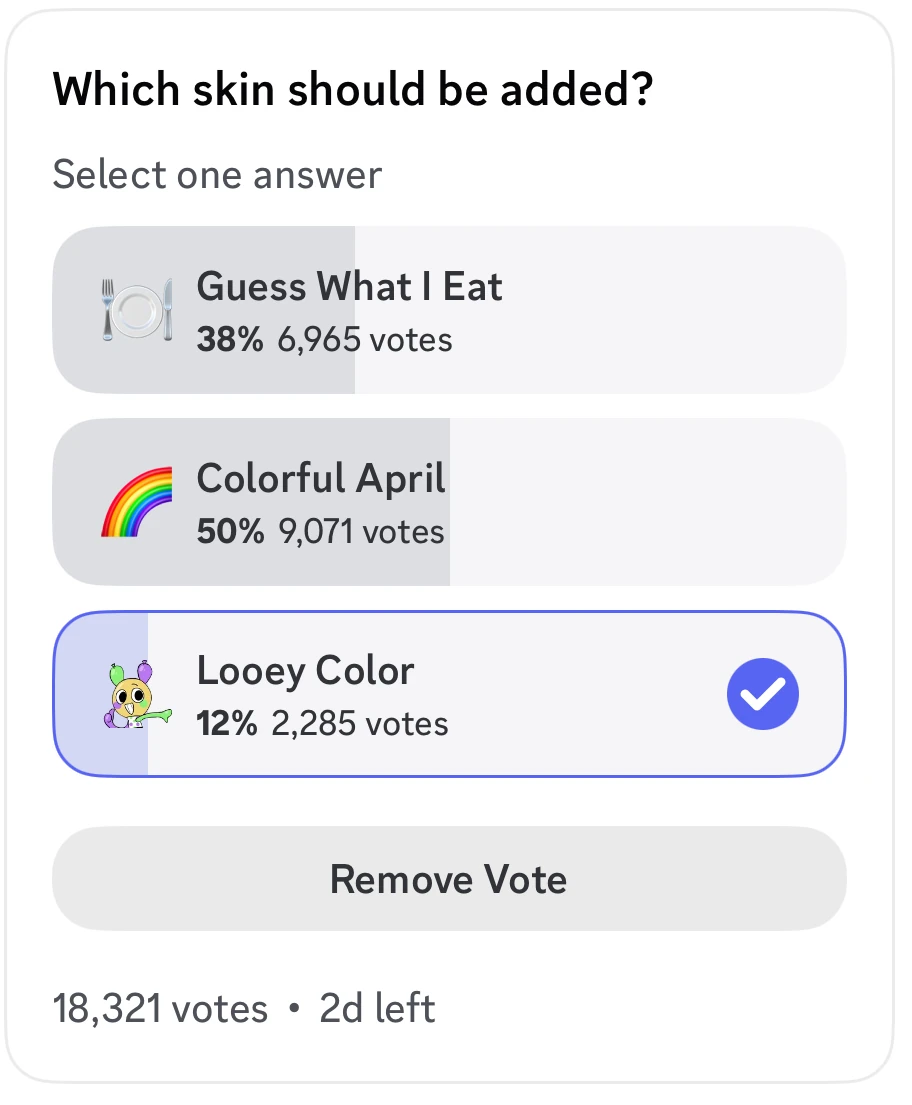Viewport: 912px width, 1105px height.
Task: Open the 18,321 votes total
Action: pos(160,1008)
